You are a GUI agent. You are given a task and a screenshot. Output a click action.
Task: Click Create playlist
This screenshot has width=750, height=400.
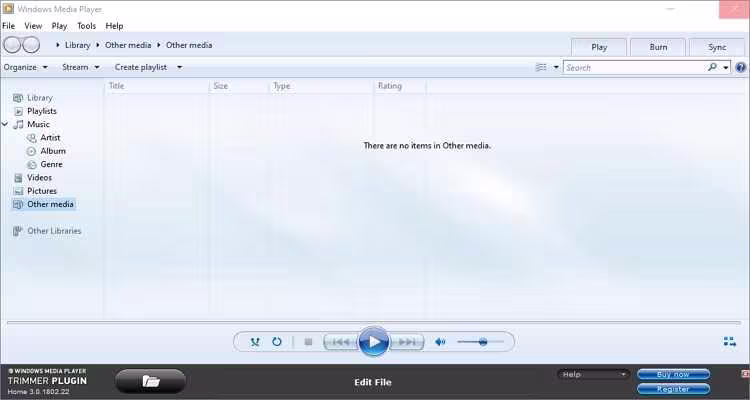(141, 67)
